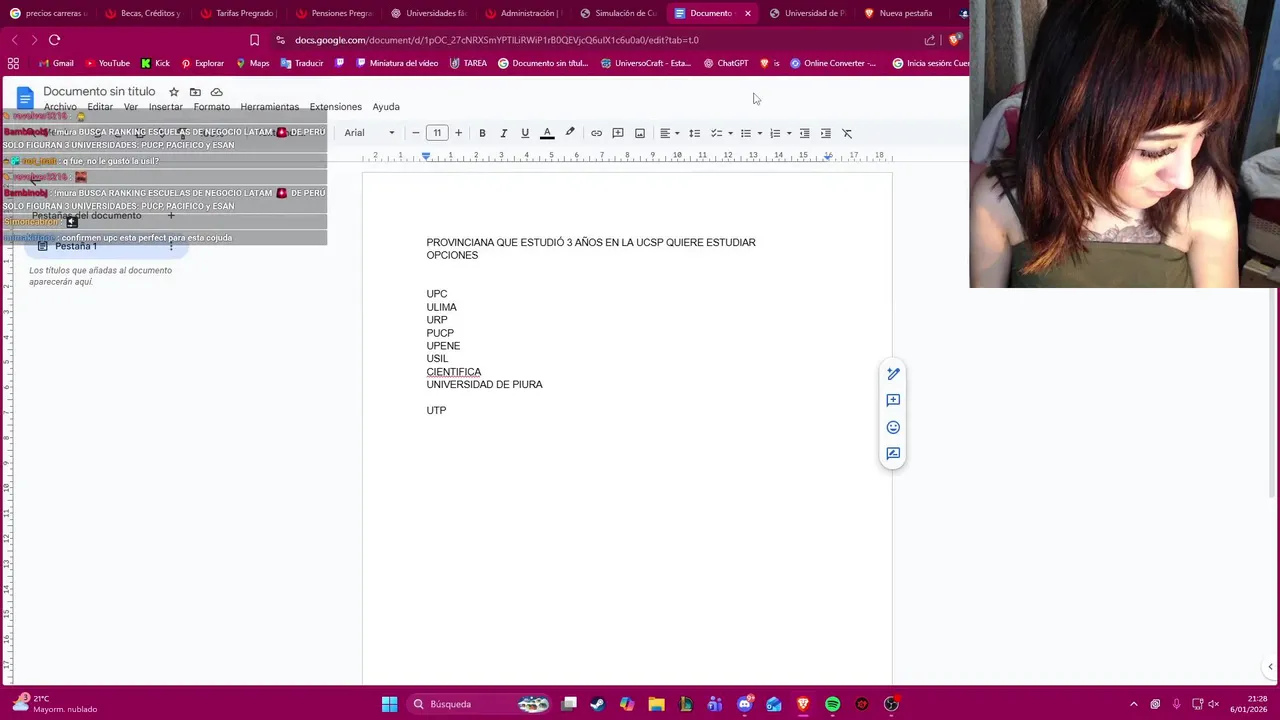
Task: Apply underline with the U button
Action: click(525, 133)
